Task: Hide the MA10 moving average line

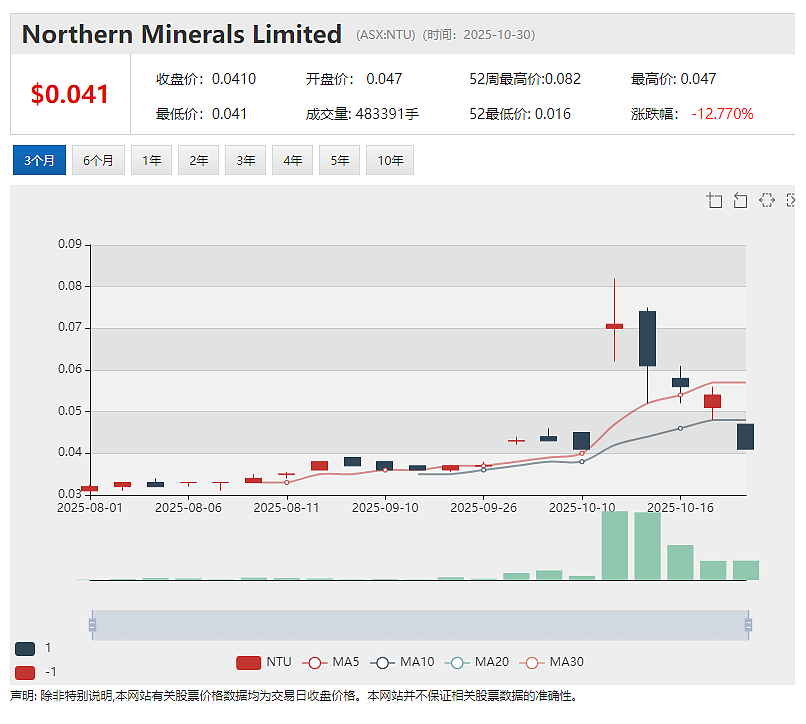Action: click(x=402, y=662)
